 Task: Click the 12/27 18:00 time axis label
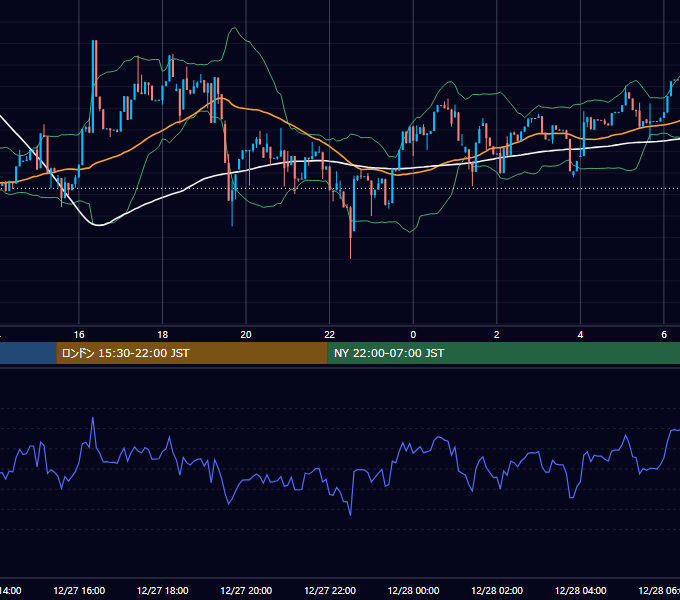tap(163, 590)
